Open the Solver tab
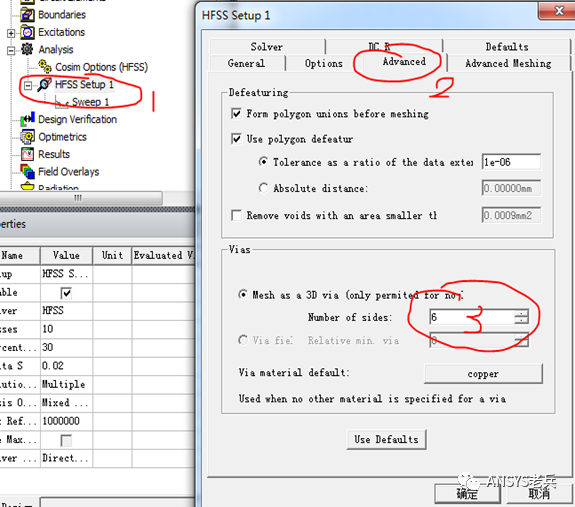The image size is (575, 507). pyautogui.click(x=267, y=47)
